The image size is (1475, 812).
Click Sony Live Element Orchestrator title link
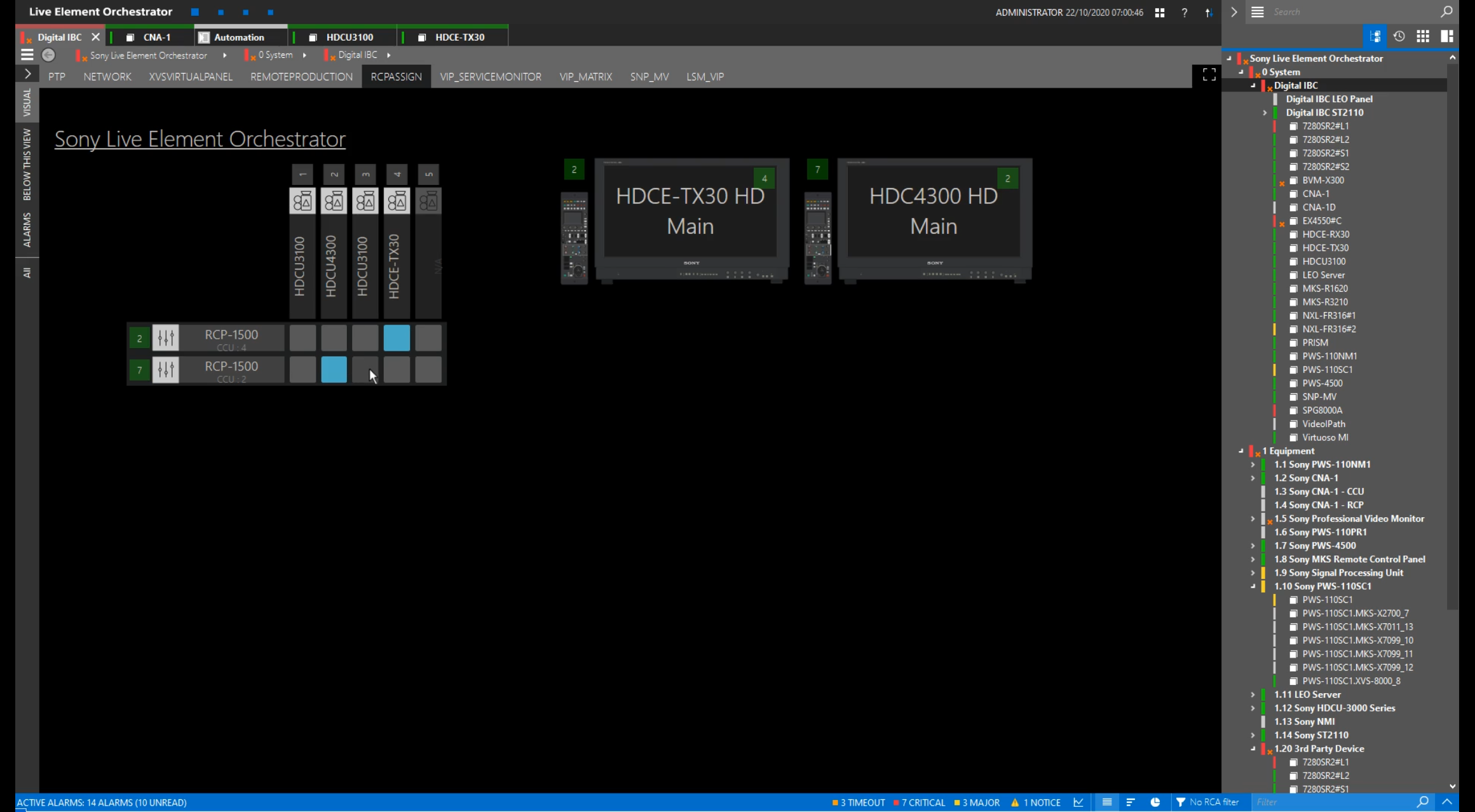pos(200,139)
